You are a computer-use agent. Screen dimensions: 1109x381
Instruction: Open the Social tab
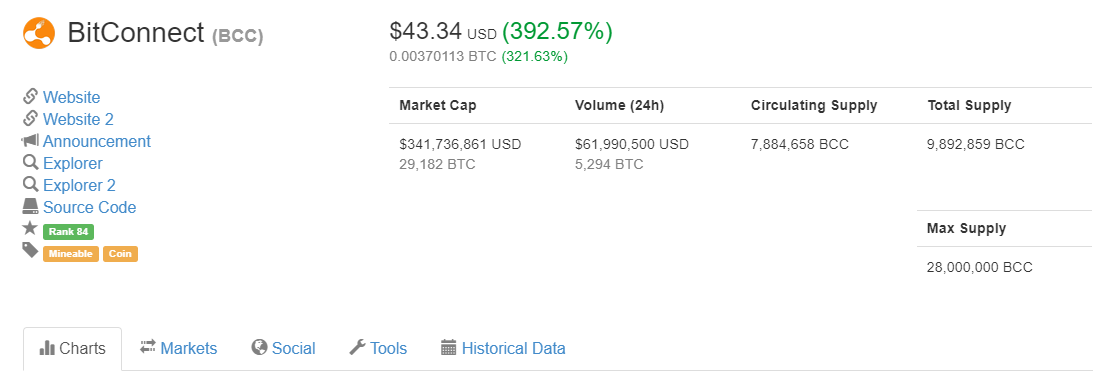coord(284,348)
